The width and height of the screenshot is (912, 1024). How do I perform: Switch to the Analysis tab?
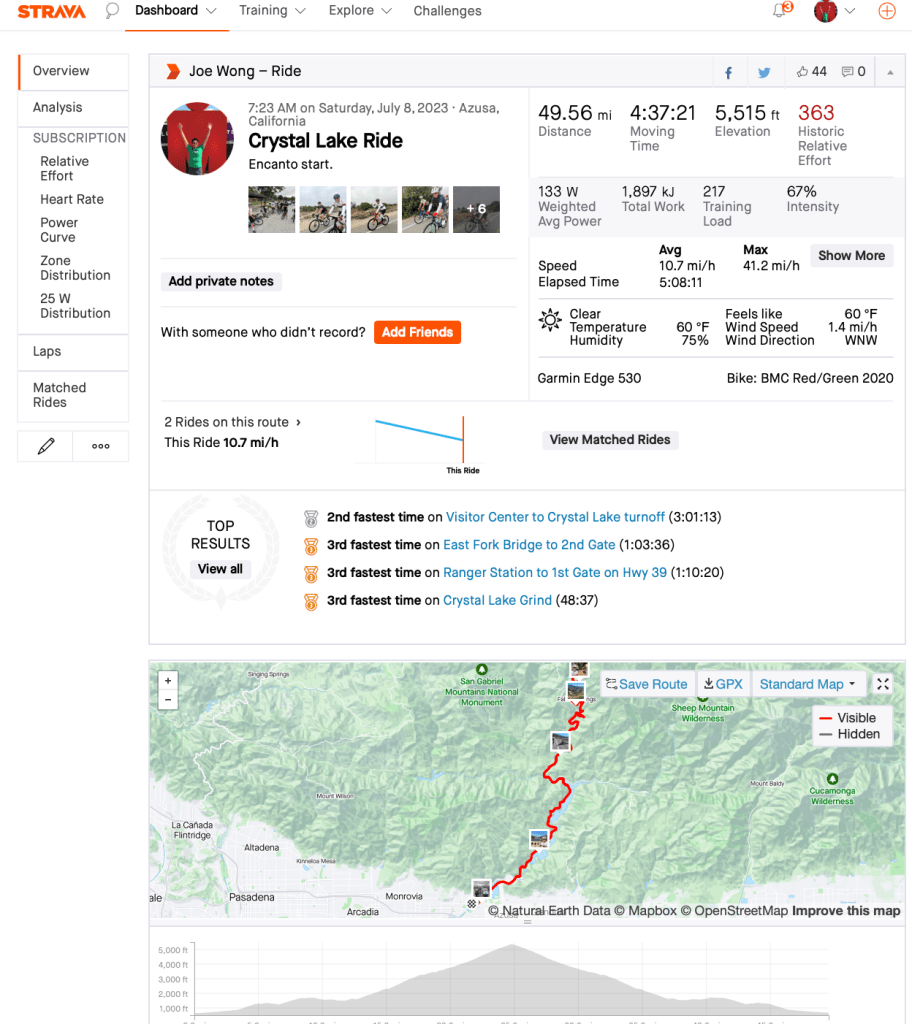58,107
